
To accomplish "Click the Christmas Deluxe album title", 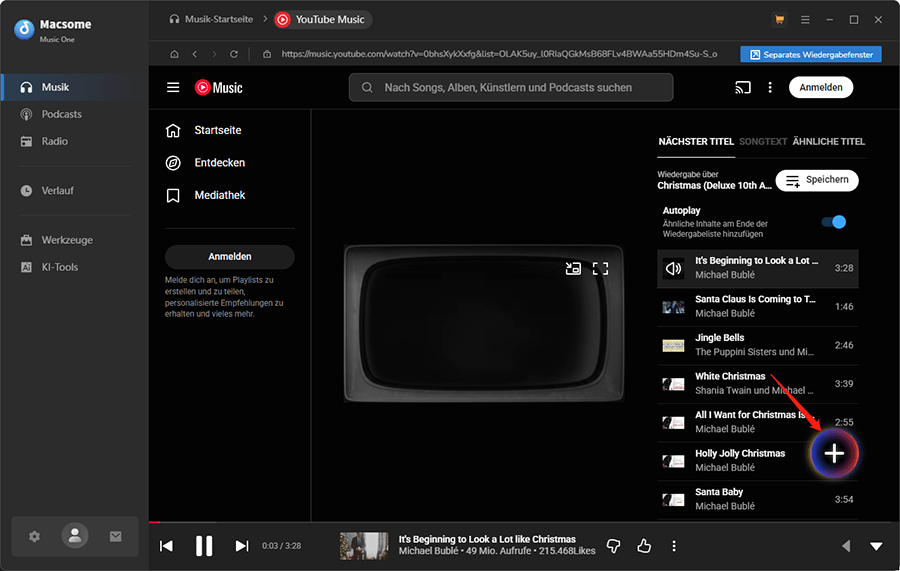I will (714, 185).
